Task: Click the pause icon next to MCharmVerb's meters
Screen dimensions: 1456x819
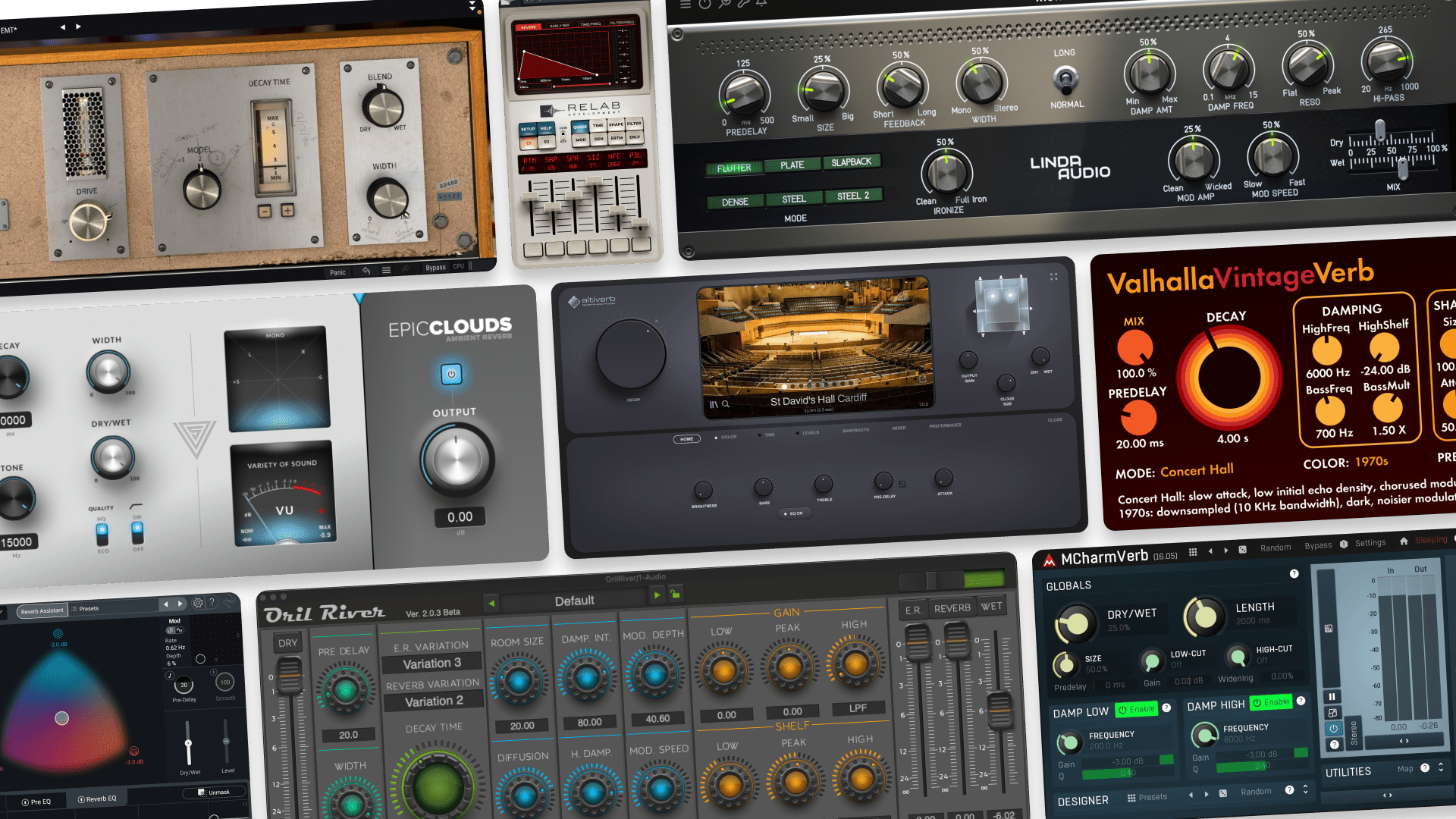Action: coord(1332,696)
